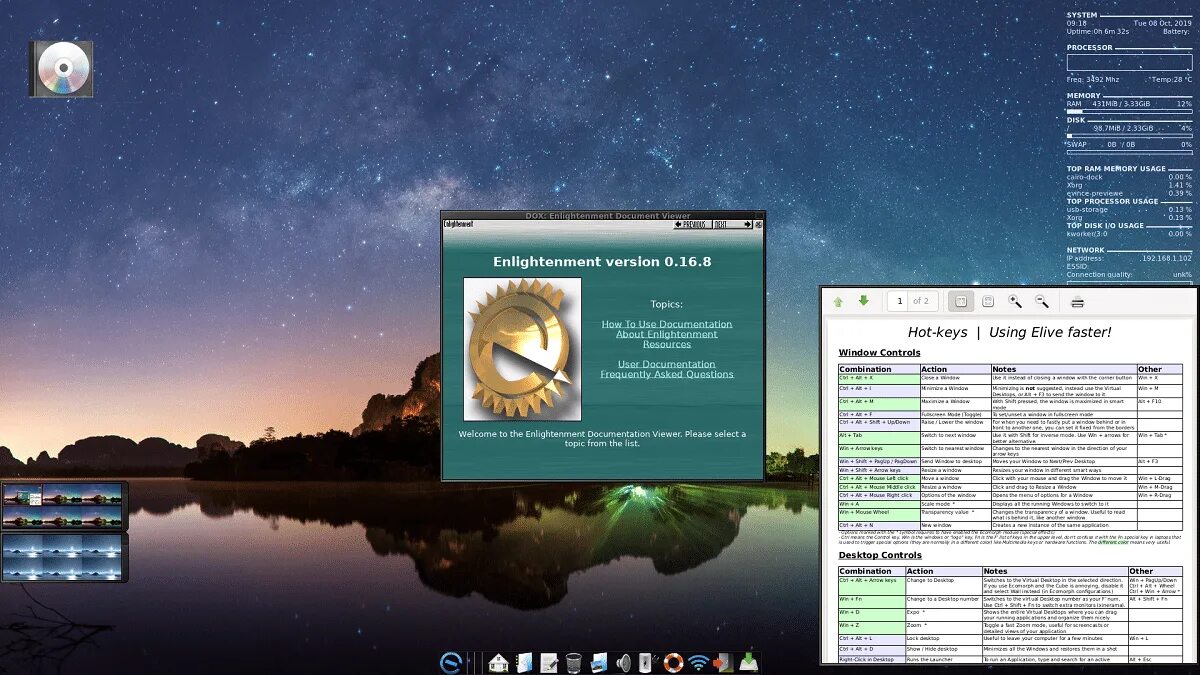Click the Window Controls heading in PDF
1200x675 pixels.
pyautogui.click(x=880, y=353)
